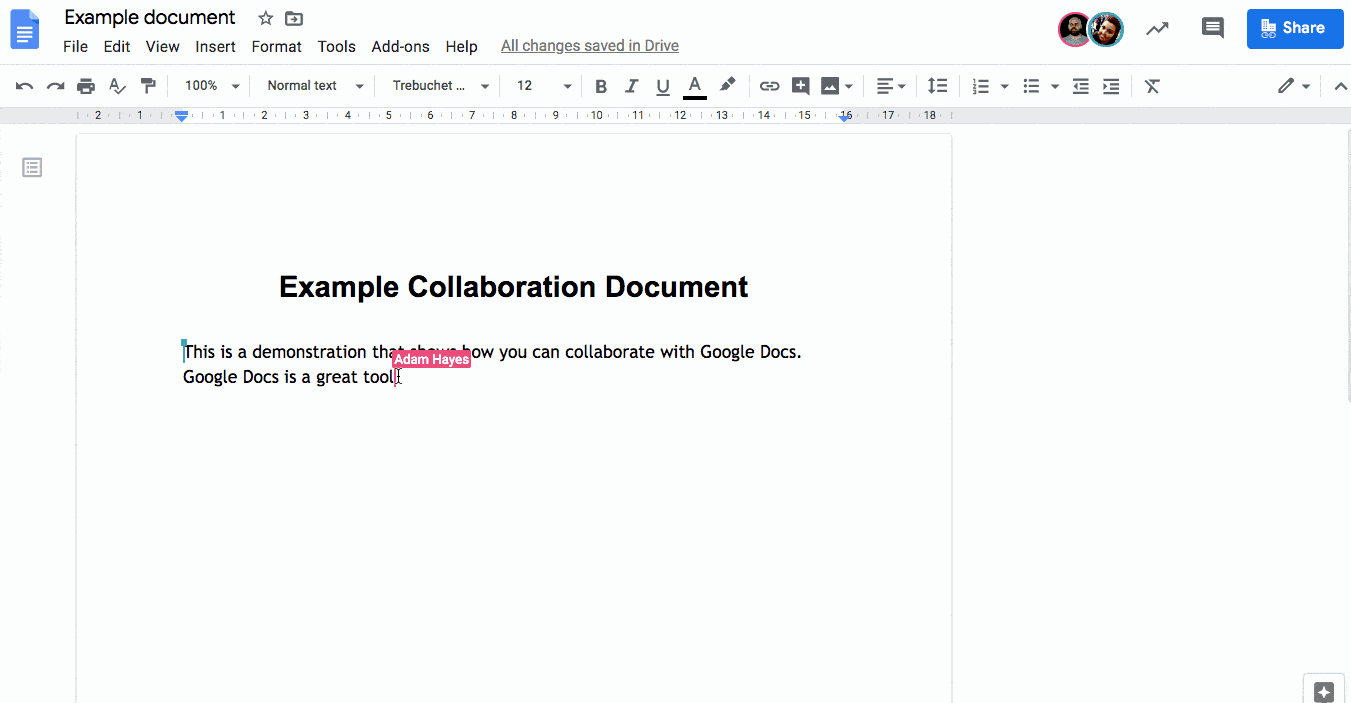
Task: Toggle bulleted list
Action: coord(1031,86)
